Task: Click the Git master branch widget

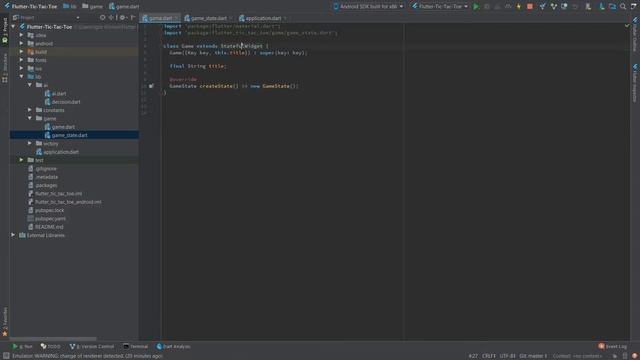Action: [x=533, y=356]
